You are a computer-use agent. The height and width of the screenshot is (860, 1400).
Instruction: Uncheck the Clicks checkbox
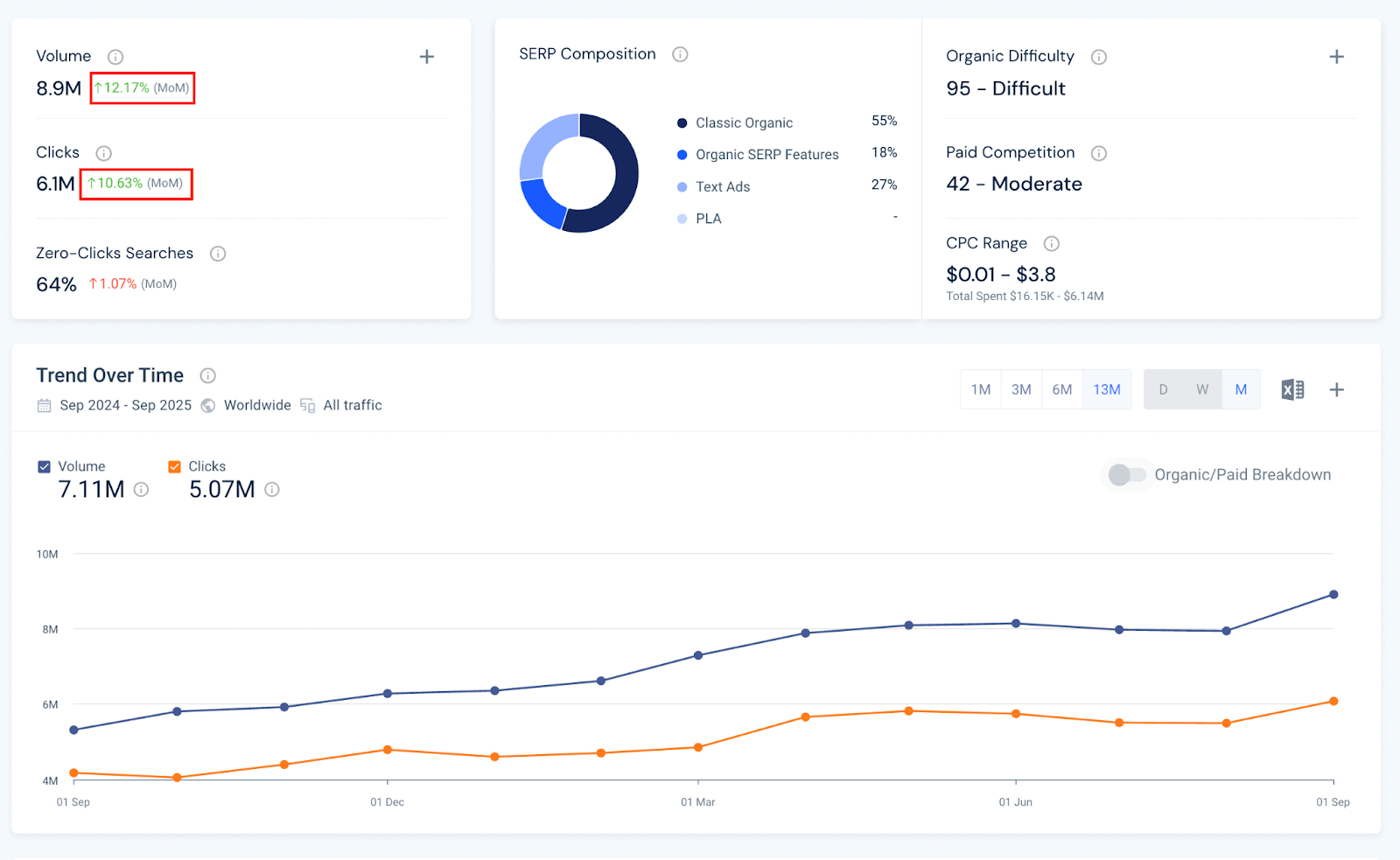click(173, 466)
